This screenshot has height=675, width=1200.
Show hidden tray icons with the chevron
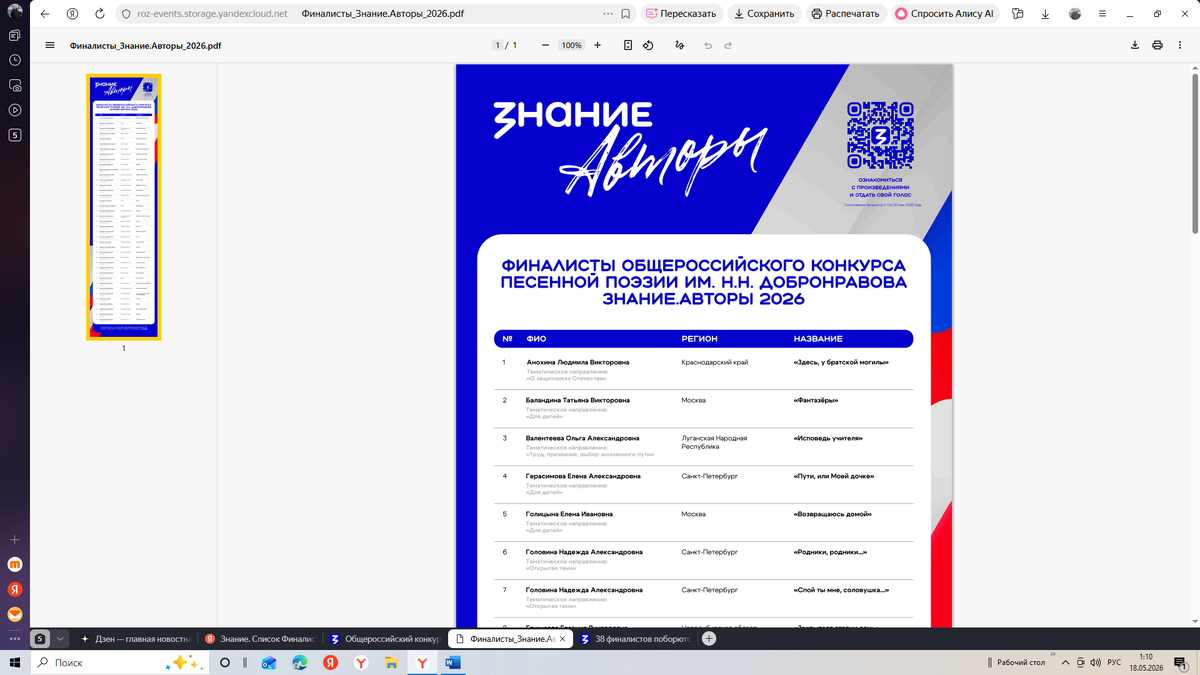click(1066, 662)
